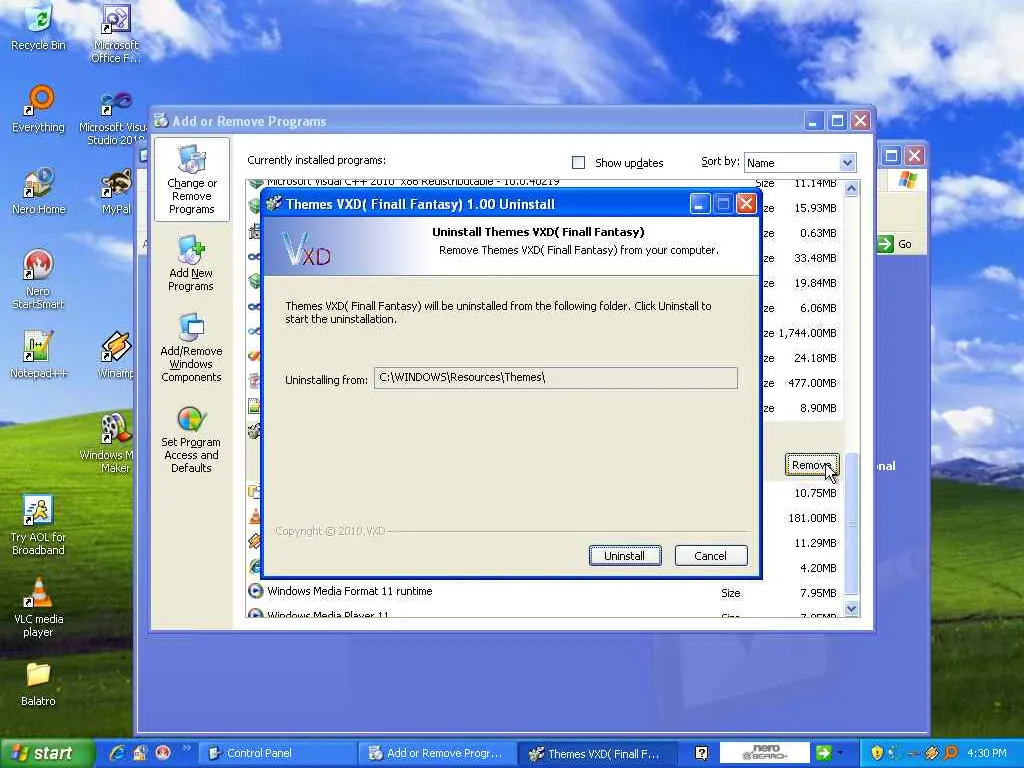Screen dimensions: 1024x768
Task: Launch Nero Home from desktop
Action: (39, 191)
